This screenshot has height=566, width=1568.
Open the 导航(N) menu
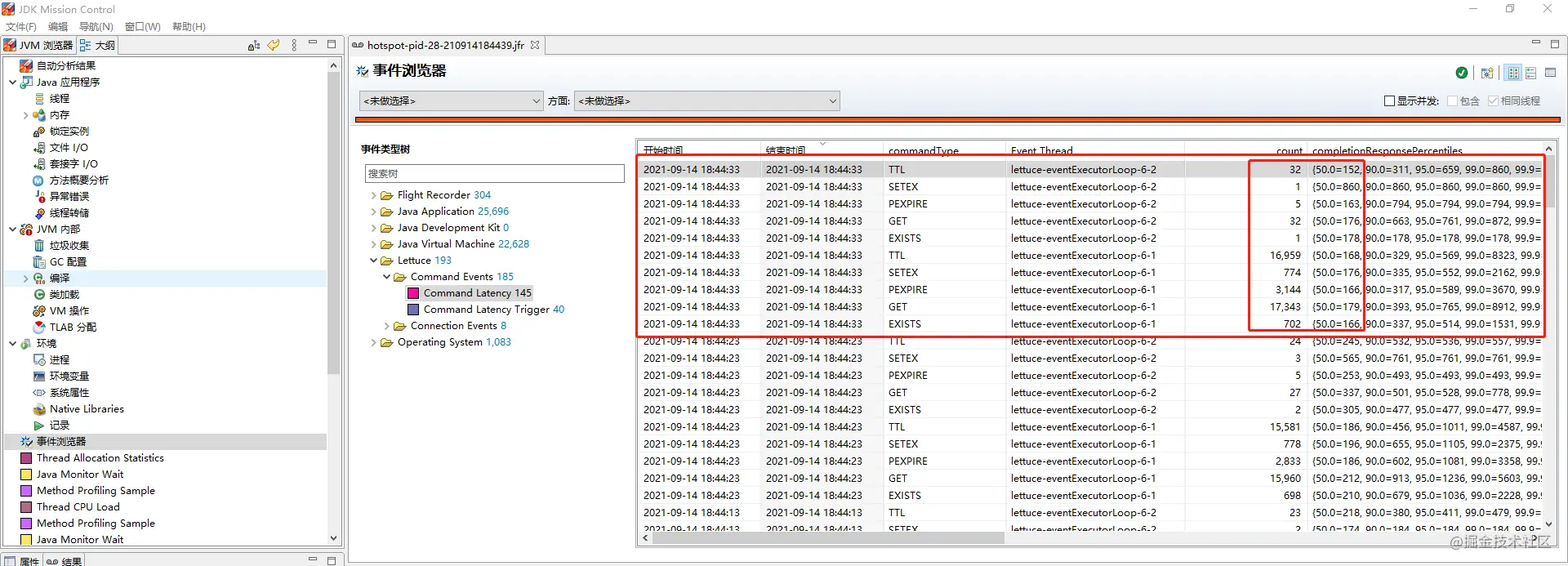(x=96, y=26)
